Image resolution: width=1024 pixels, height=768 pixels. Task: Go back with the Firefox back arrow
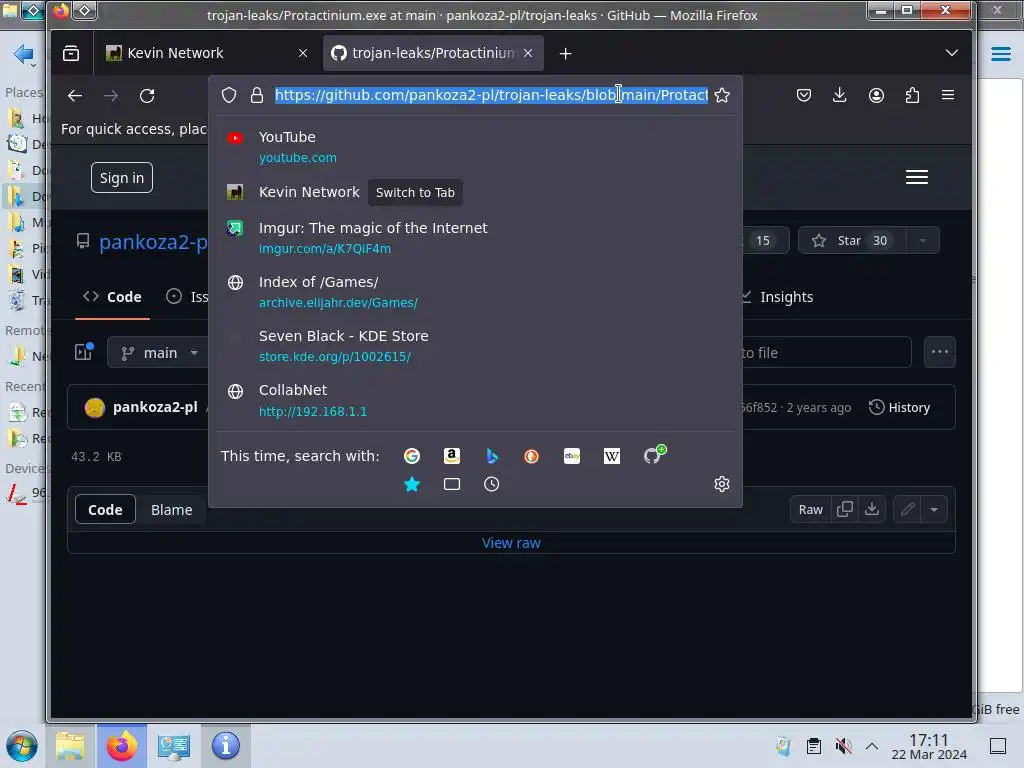click(x=75, y=96)
